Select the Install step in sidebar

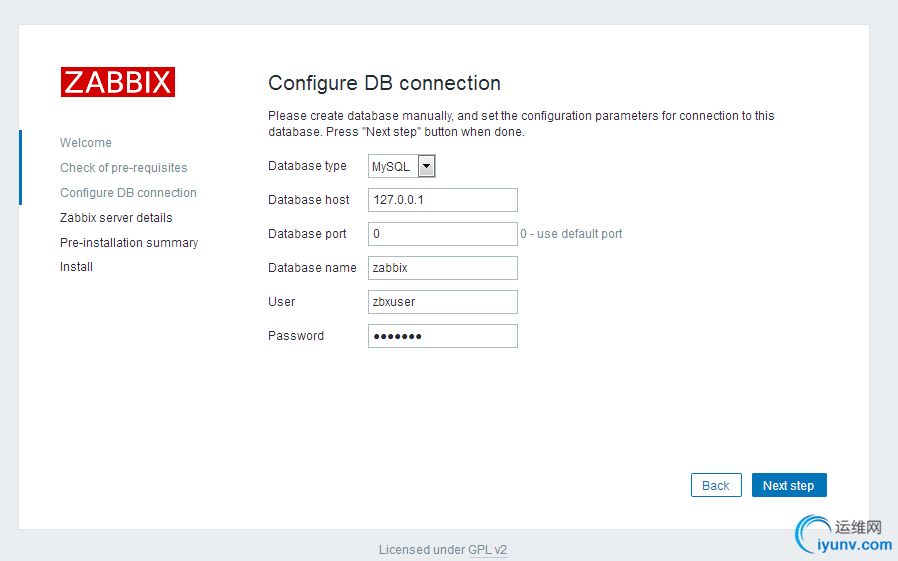pos(76,267)
